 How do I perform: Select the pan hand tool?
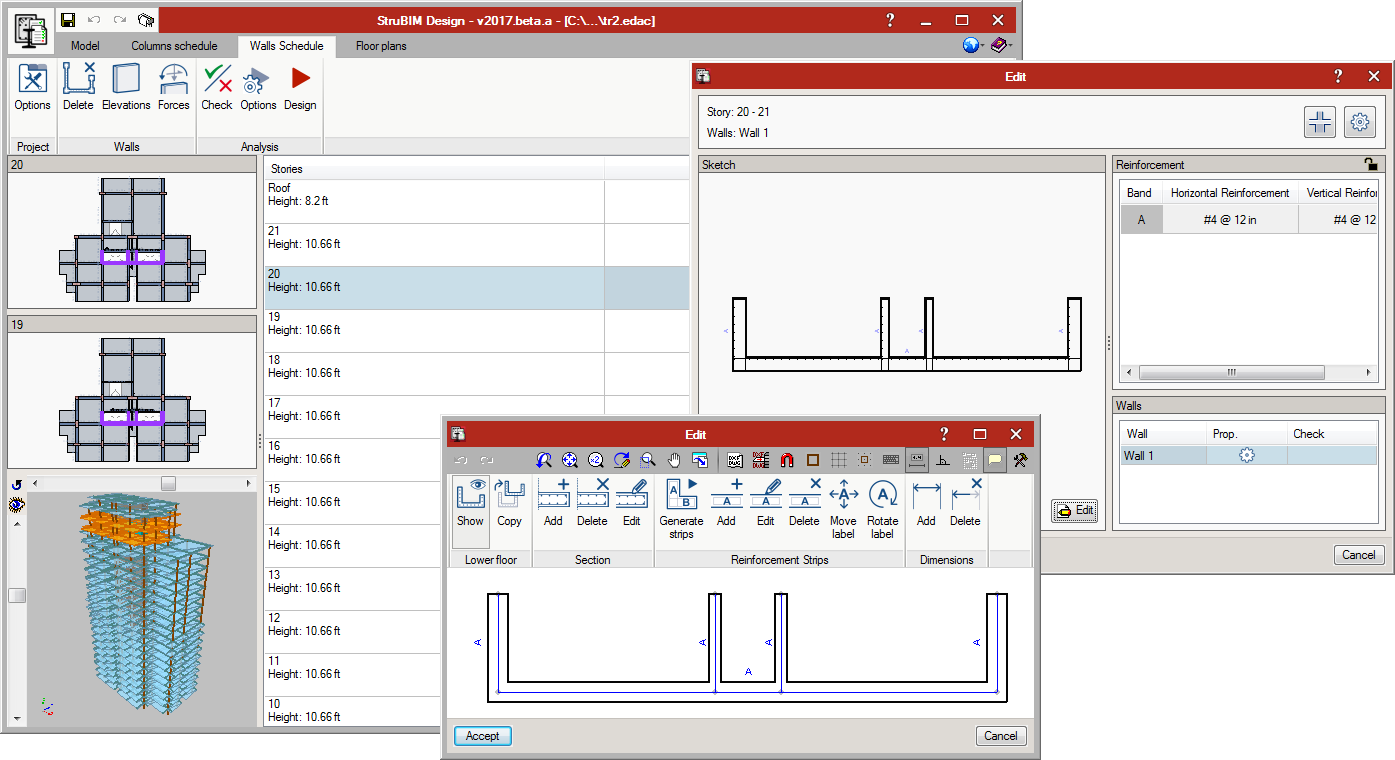[x=674, y=460]
